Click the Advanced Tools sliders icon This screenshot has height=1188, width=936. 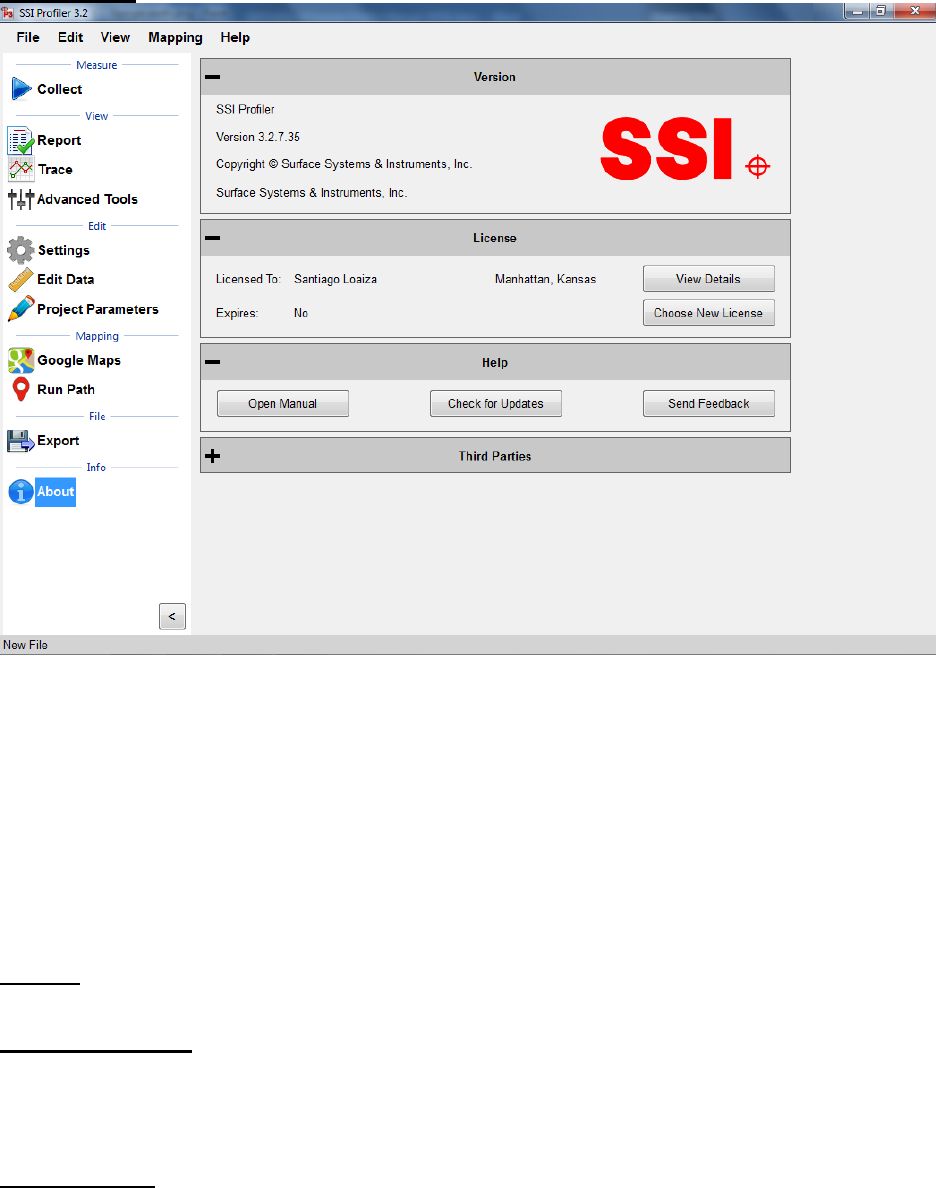pos(20,199)
